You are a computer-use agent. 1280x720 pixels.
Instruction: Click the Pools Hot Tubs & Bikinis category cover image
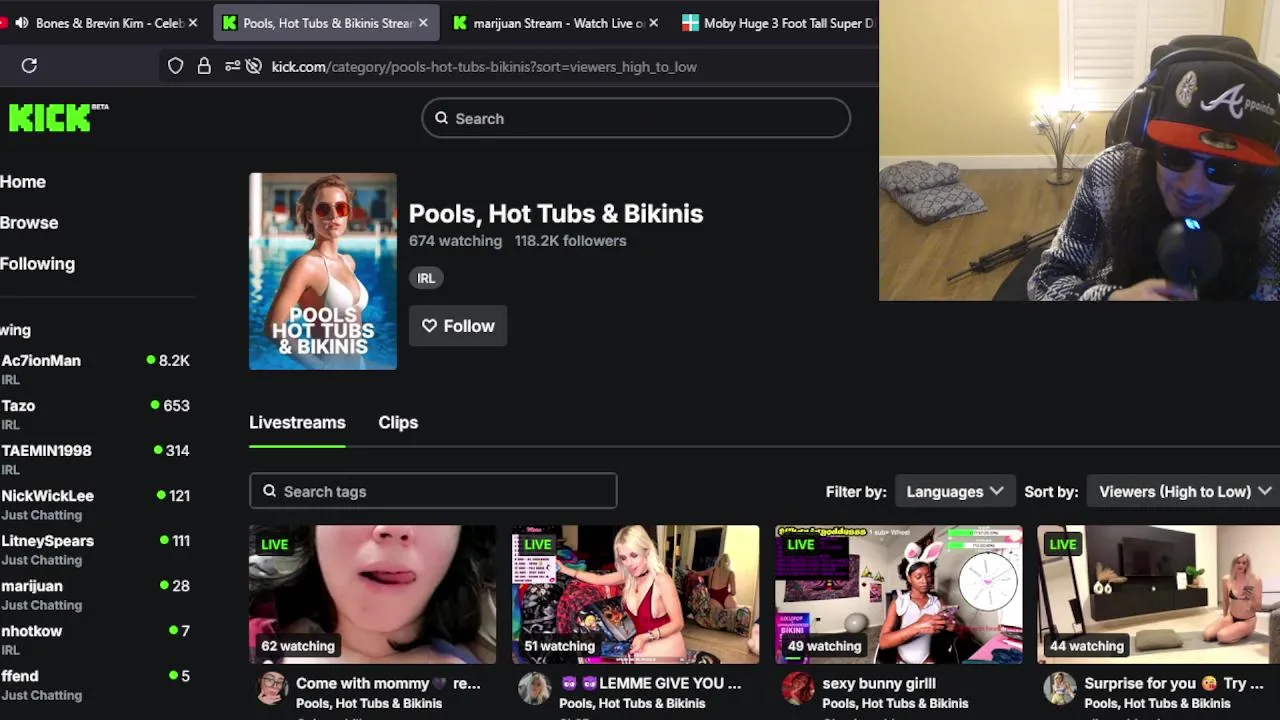pos(323,271)
